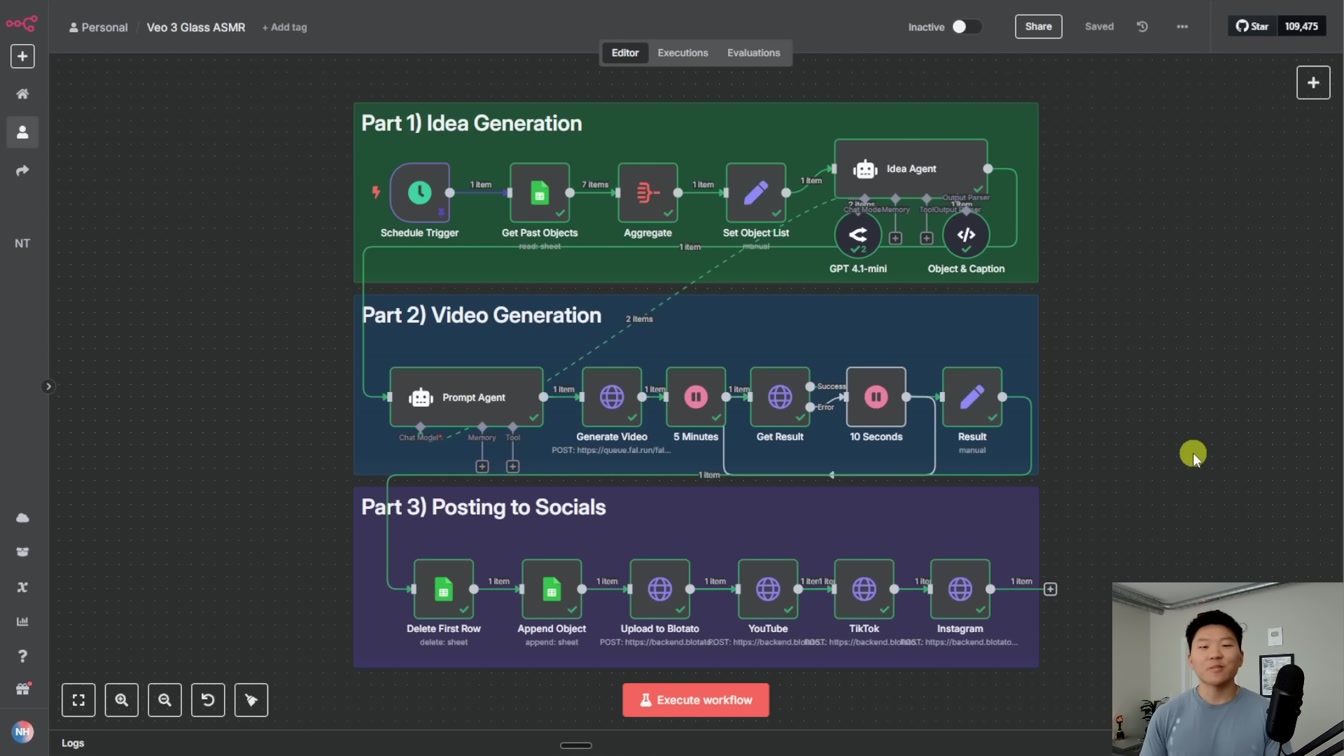Switch to the Evaluations tab
This screenshot has width=1344, height=756.
(754, 53)
